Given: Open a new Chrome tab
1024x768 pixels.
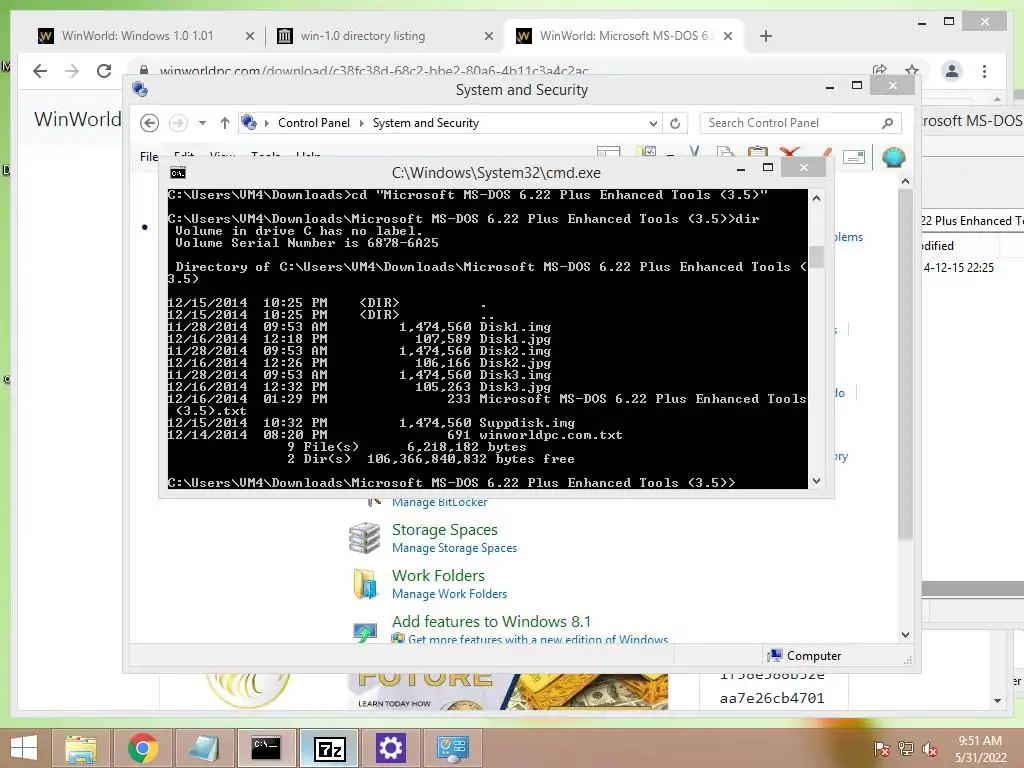Looking at the screenshot, I should pyautogui.click(x=766, y=36).
